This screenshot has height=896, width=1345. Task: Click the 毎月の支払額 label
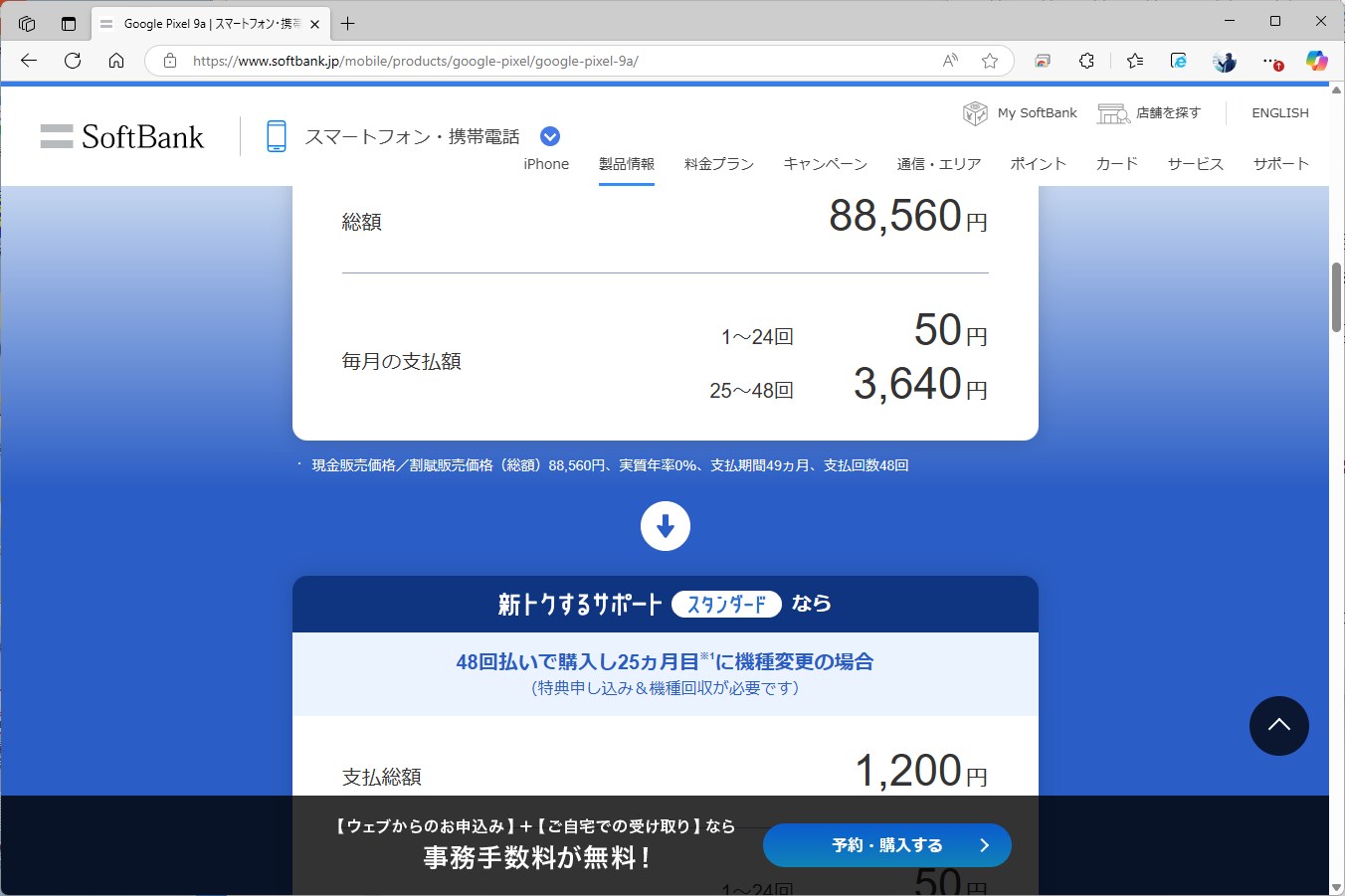pyautogui.click(x=402, y=361)
